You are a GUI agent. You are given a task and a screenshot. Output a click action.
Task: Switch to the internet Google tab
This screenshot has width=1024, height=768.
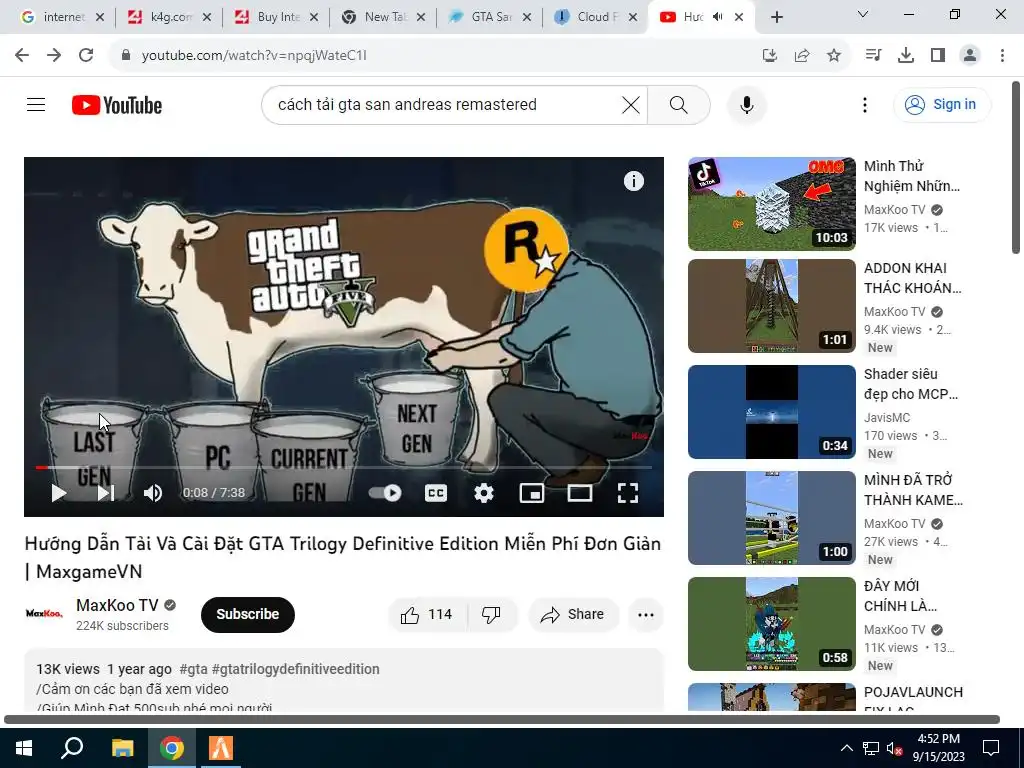tap(63, 17)
